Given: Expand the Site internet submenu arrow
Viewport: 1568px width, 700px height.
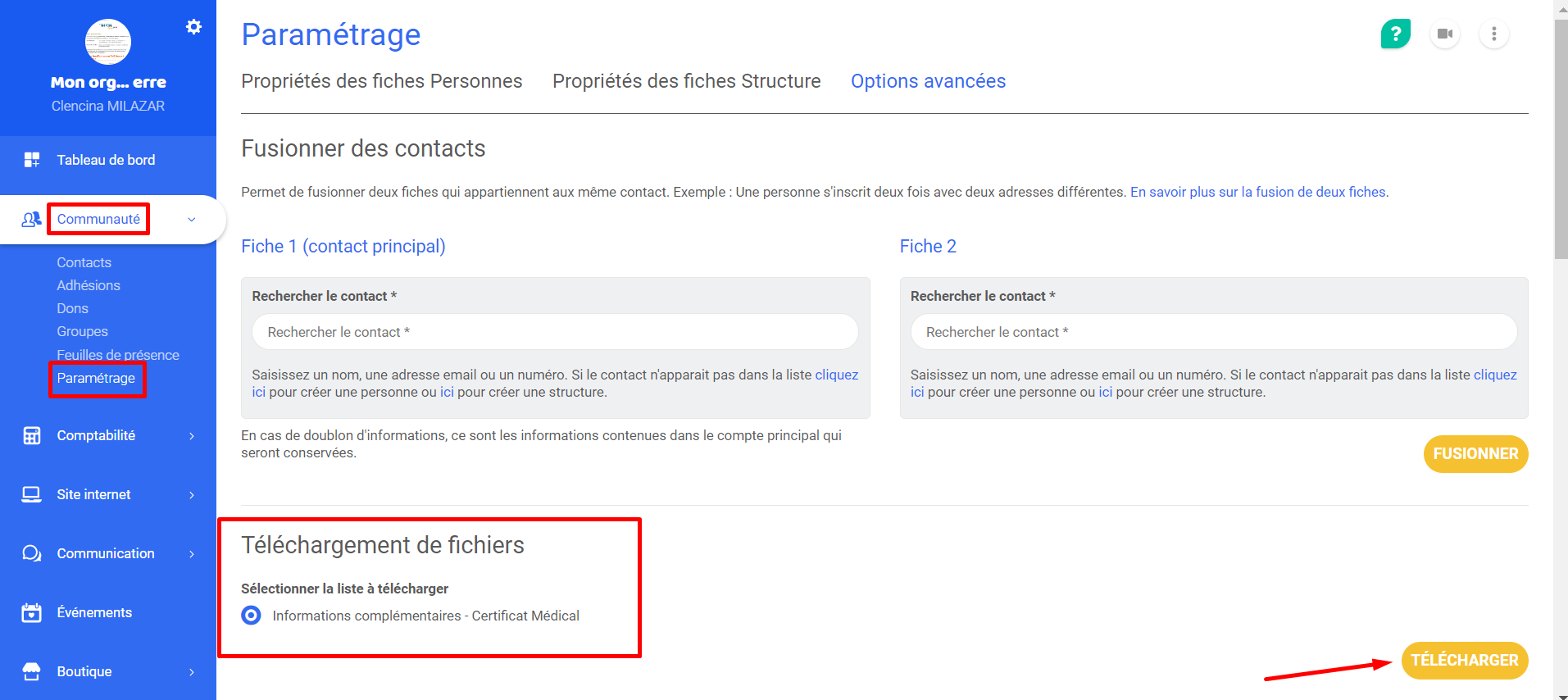Looking at the screenshot, I should pyautogui.click(x=192, y=495).
